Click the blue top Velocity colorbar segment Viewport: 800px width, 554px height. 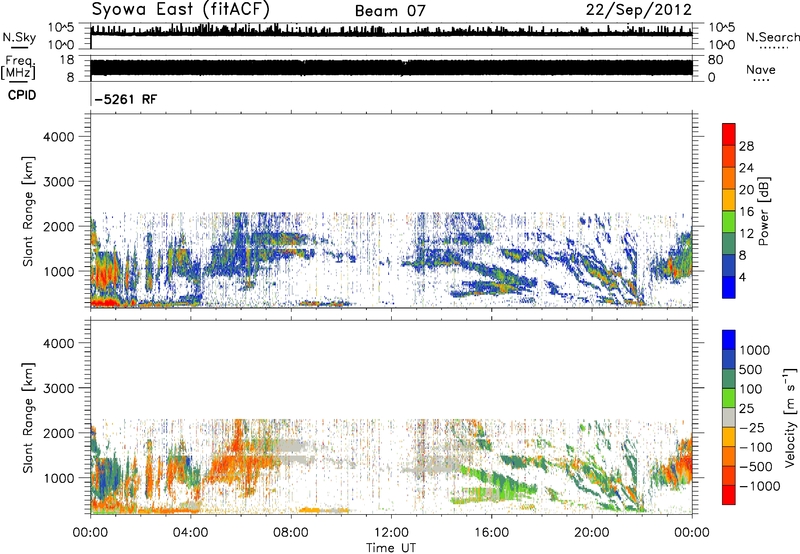729,340
